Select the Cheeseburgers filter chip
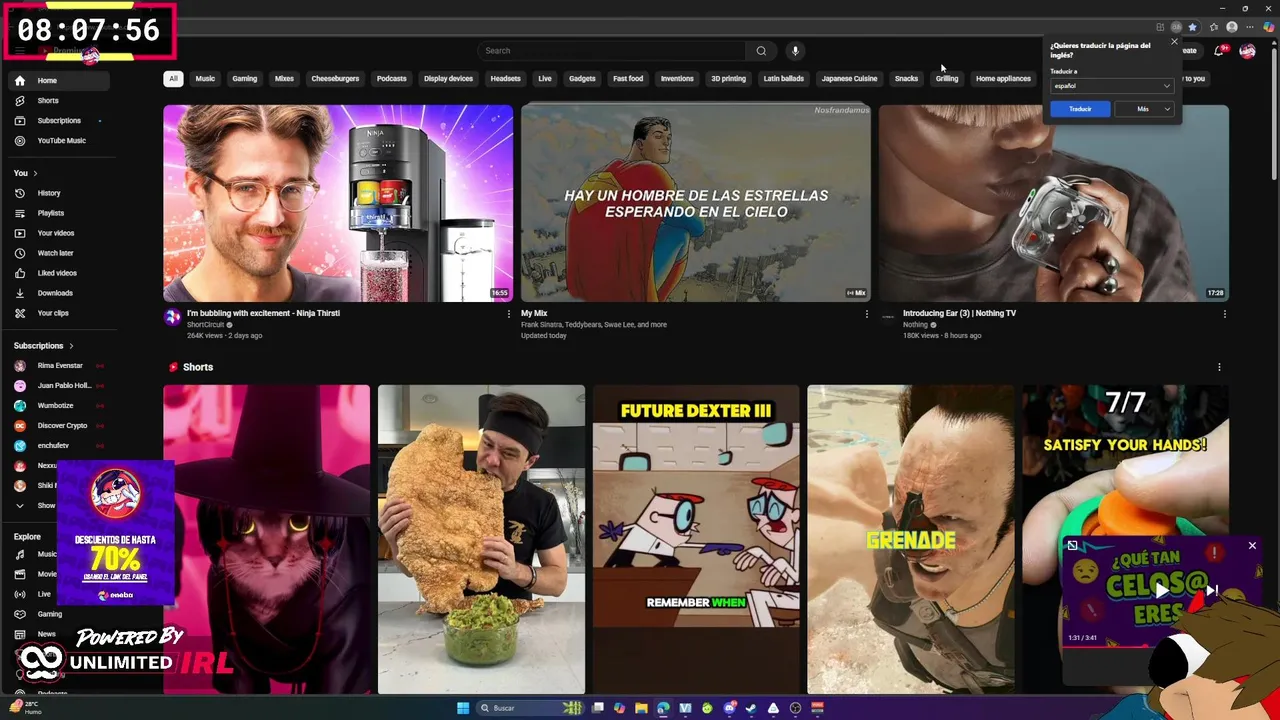The width and height of the screenshot is (1280, 720). (335, 79)
